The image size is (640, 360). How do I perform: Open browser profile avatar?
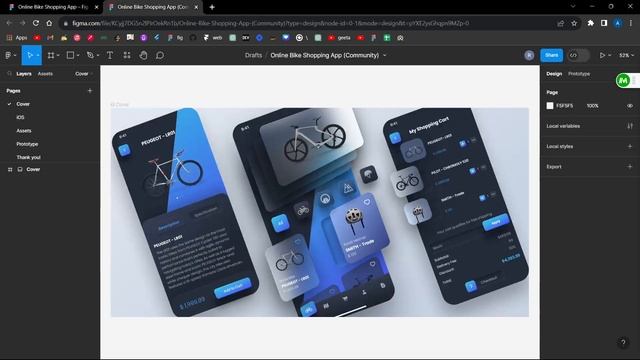(x=618, y=23)
